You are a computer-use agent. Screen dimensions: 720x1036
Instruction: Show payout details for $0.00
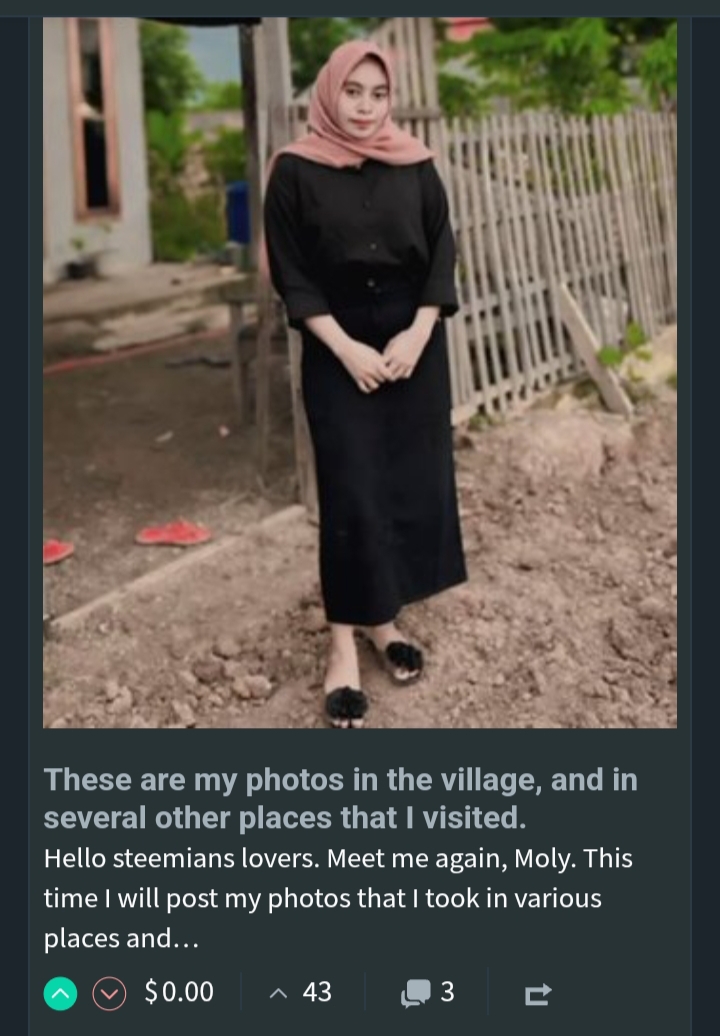179,992
